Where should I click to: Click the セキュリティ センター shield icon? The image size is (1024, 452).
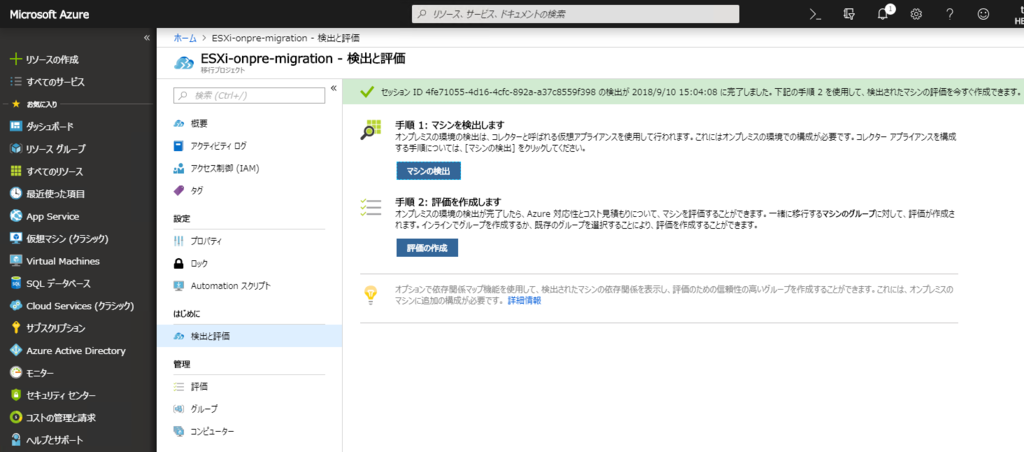pos(16,395)
